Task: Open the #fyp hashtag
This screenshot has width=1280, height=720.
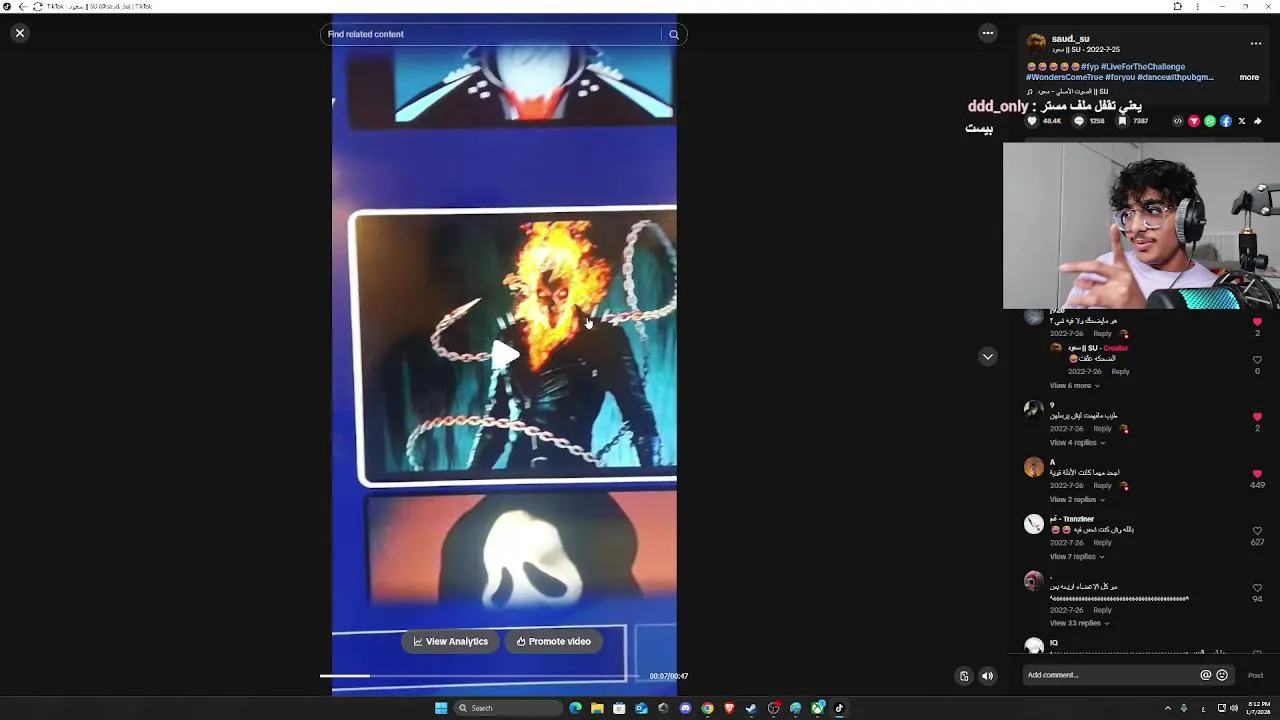Action: [1089, 67]
